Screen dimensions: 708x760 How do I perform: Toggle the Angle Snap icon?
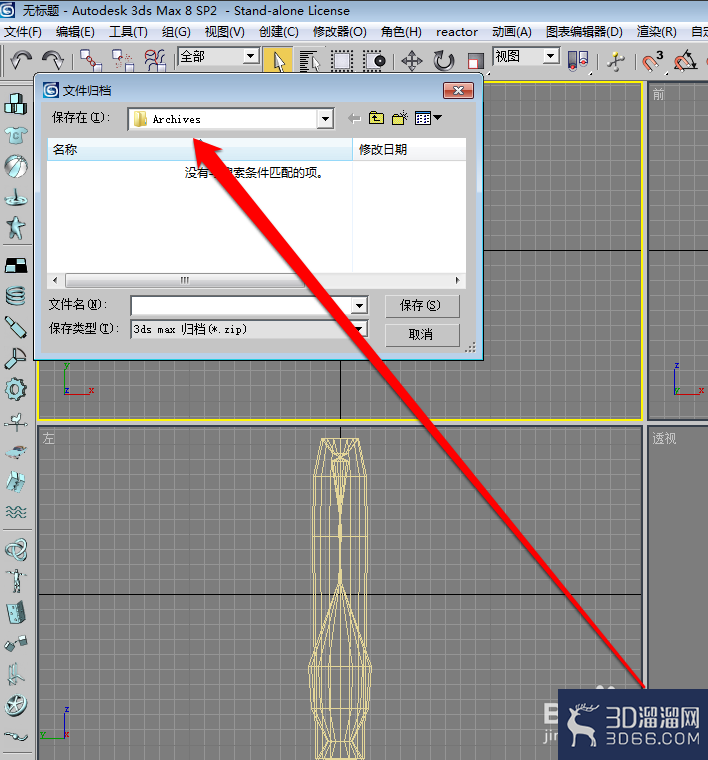[685, 61]
